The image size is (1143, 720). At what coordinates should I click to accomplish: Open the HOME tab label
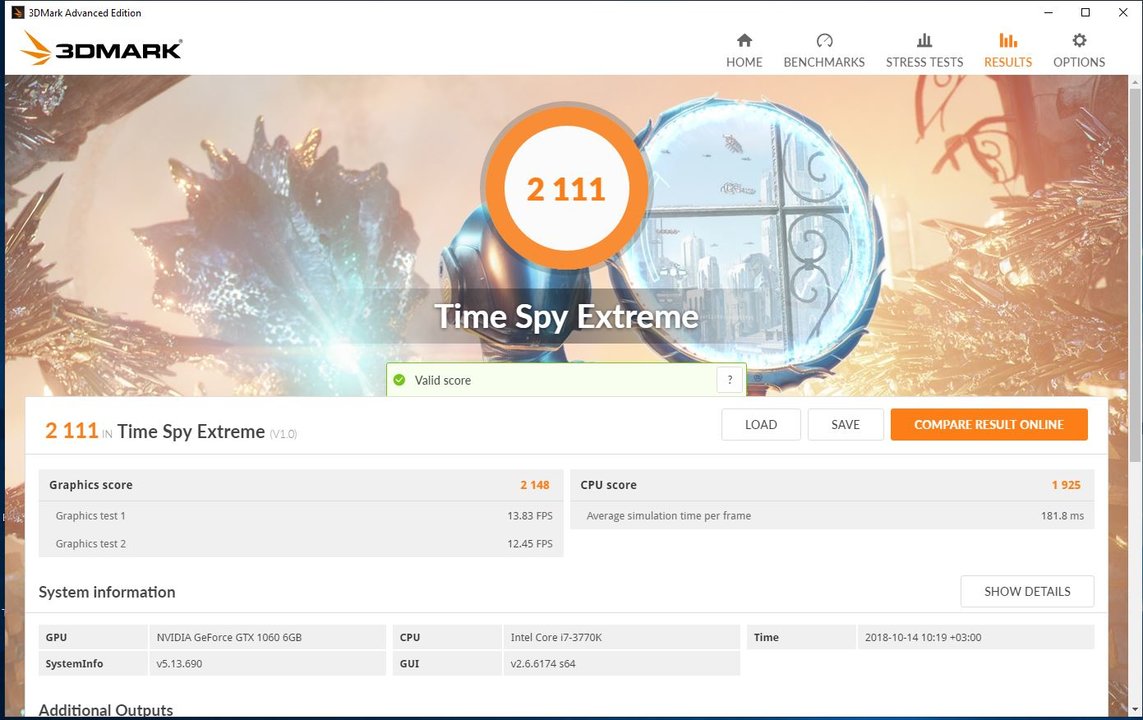tap(744, 63)
